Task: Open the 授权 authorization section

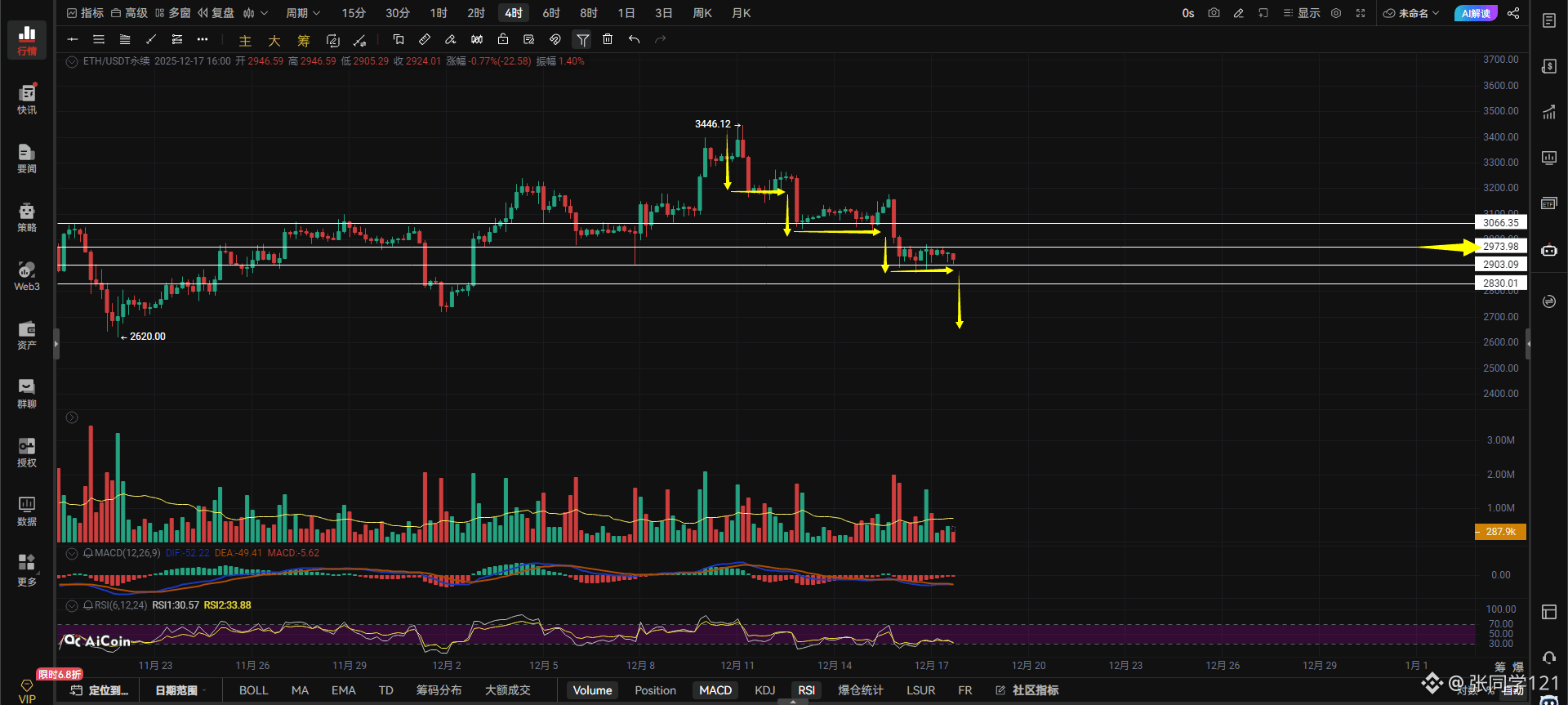Action: coord(27,452)
